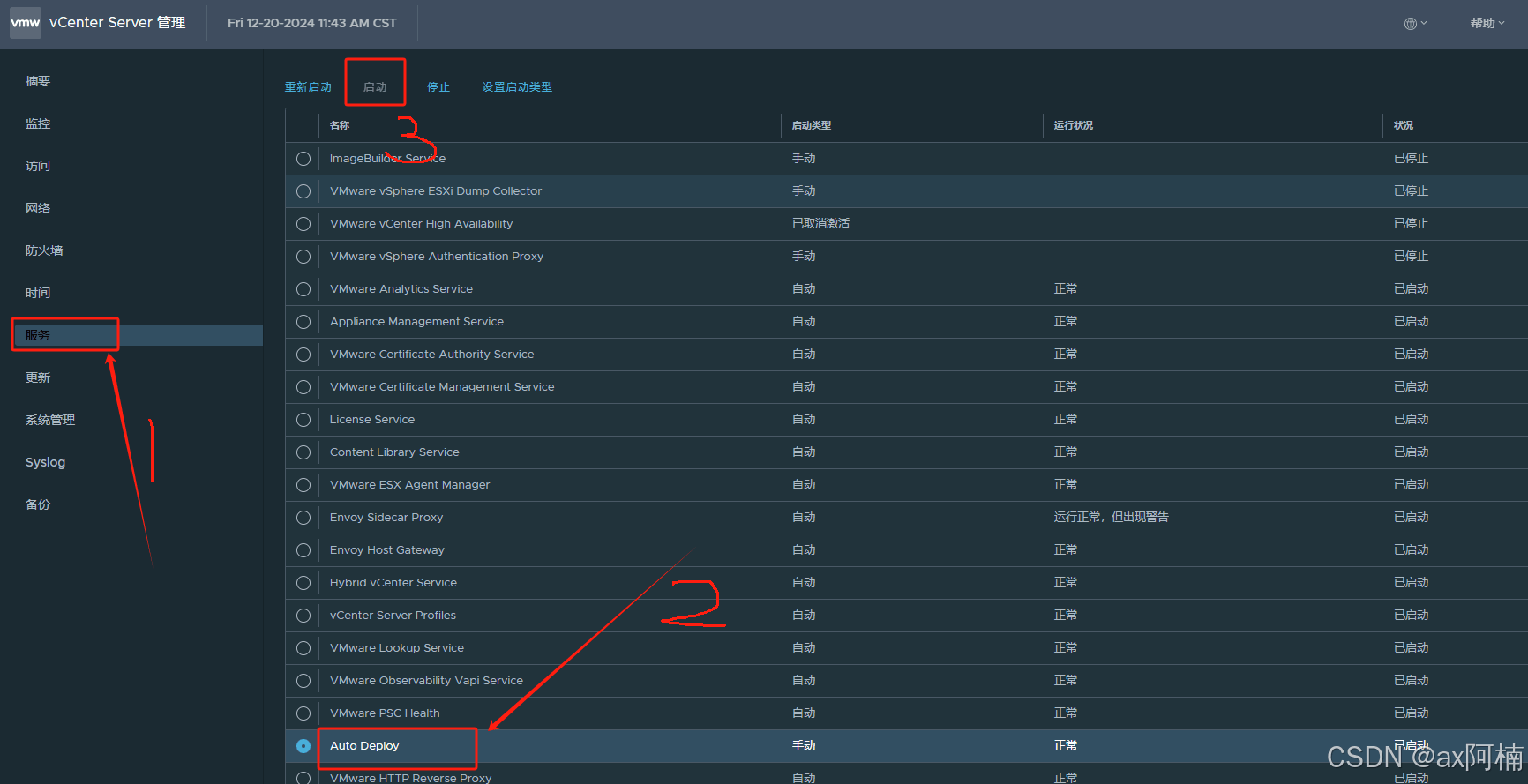Screen dimensions: 1528x784
Task: Pick the Envoy Host Gateway radio button
Action: pos(303,550)
